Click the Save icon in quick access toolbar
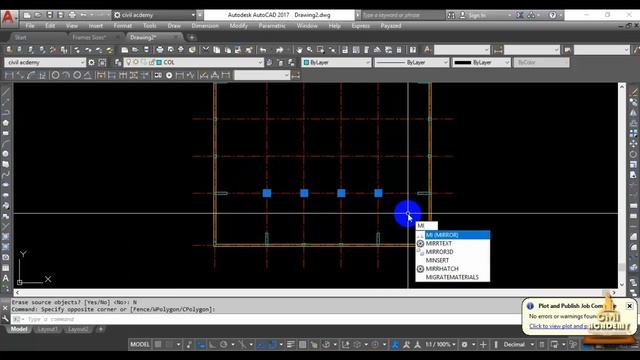This screenshot has height=360, width=640. point(49,15)
